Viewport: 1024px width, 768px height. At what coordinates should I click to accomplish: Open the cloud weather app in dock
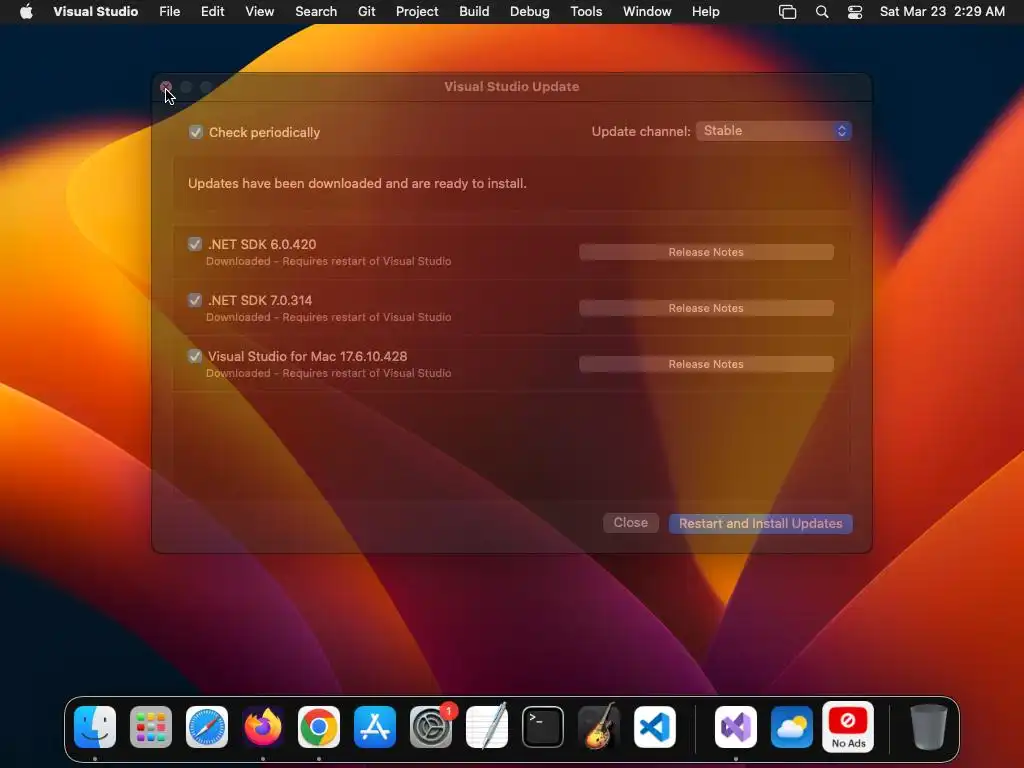click(x=792, y=726)
